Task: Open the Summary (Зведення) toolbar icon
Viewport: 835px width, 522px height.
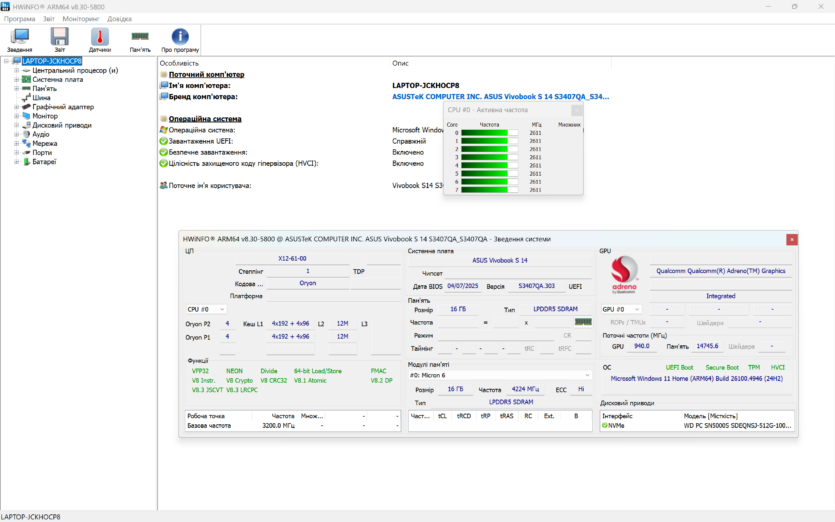Action: (x=20, y=40)
